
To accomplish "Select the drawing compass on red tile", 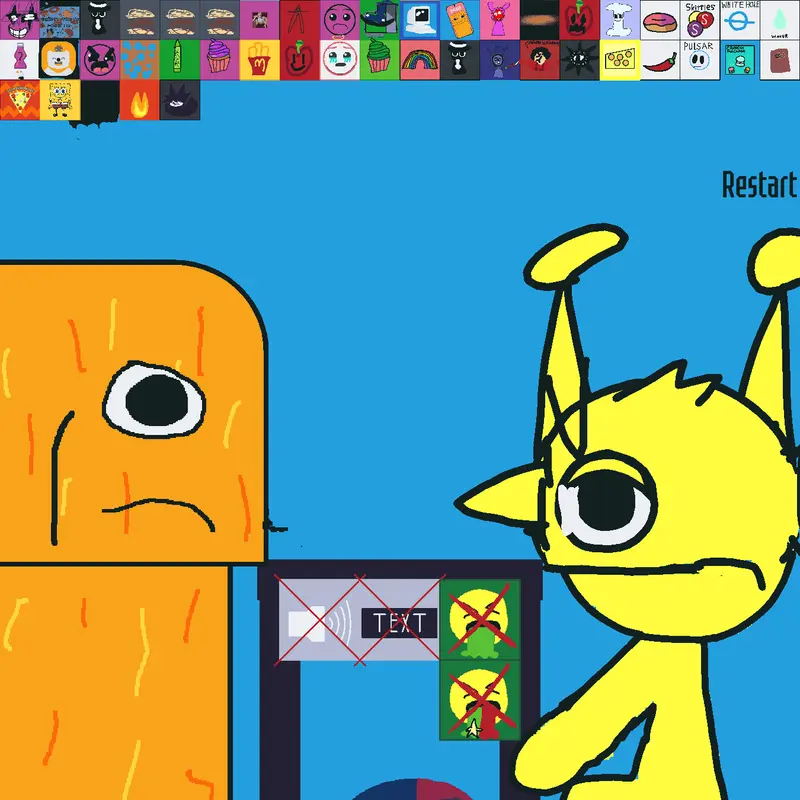I will click(x=299, y=20).
